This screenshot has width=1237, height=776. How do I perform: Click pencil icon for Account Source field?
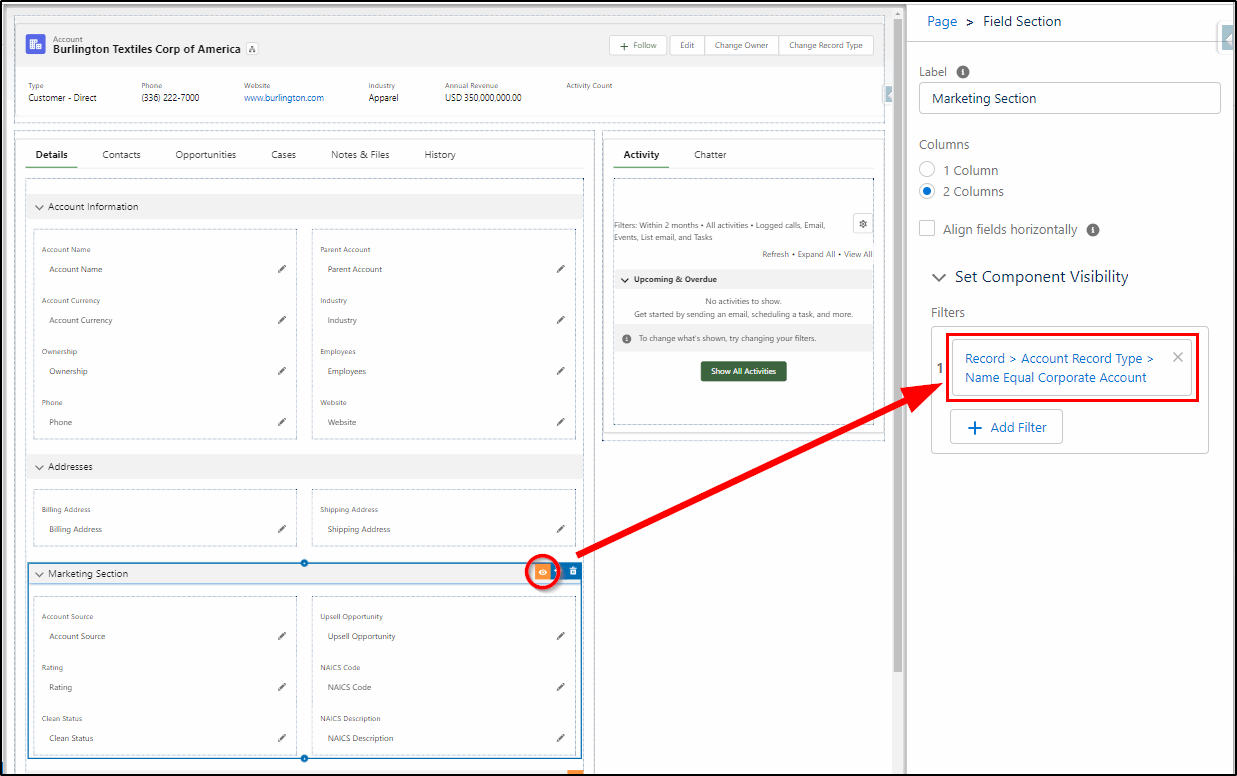point(282,636)
